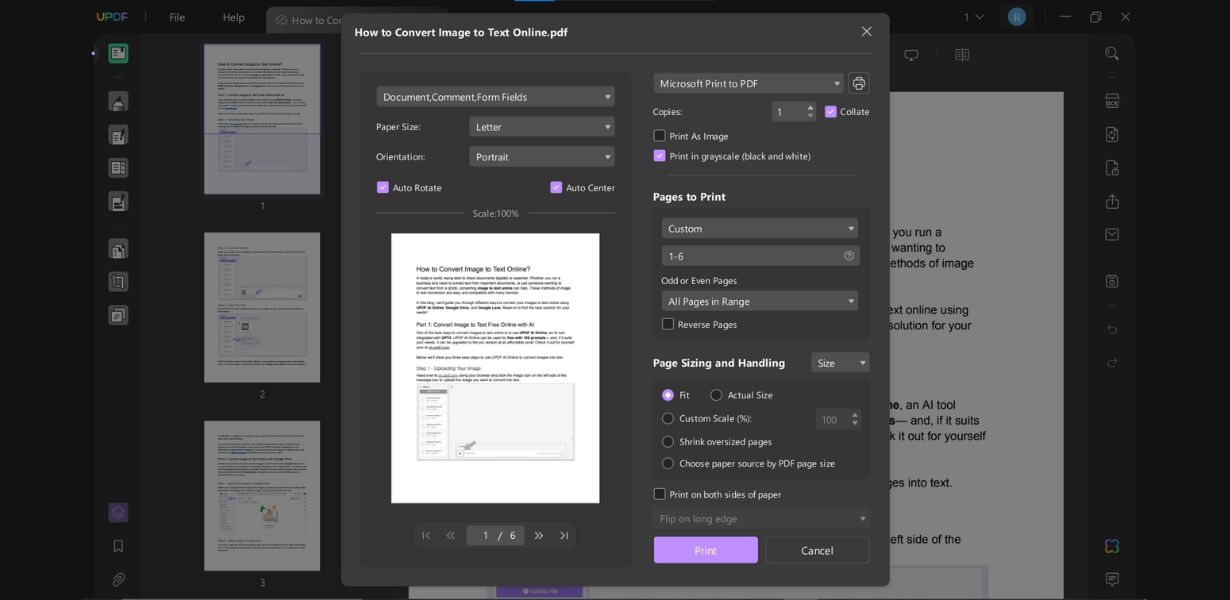Open the bookmarks panel in left sidebar
1230x600 pixels.
118,545
